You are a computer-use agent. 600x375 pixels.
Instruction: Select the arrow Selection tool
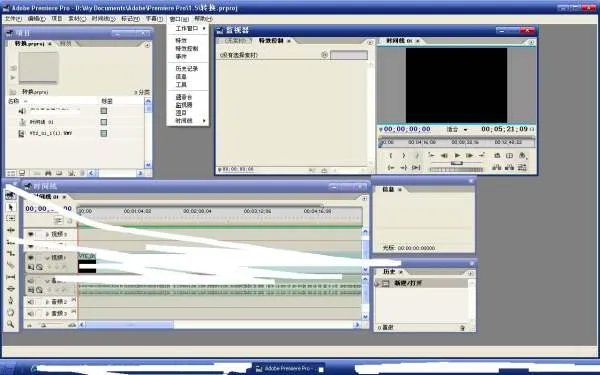(x=10, y=207)
